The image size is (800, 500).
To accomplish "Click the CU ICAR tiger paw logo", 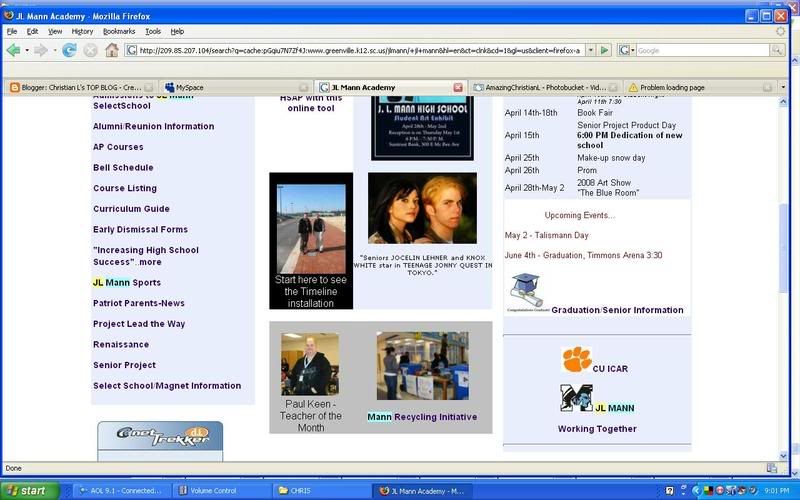I will (x=577, y=360).
